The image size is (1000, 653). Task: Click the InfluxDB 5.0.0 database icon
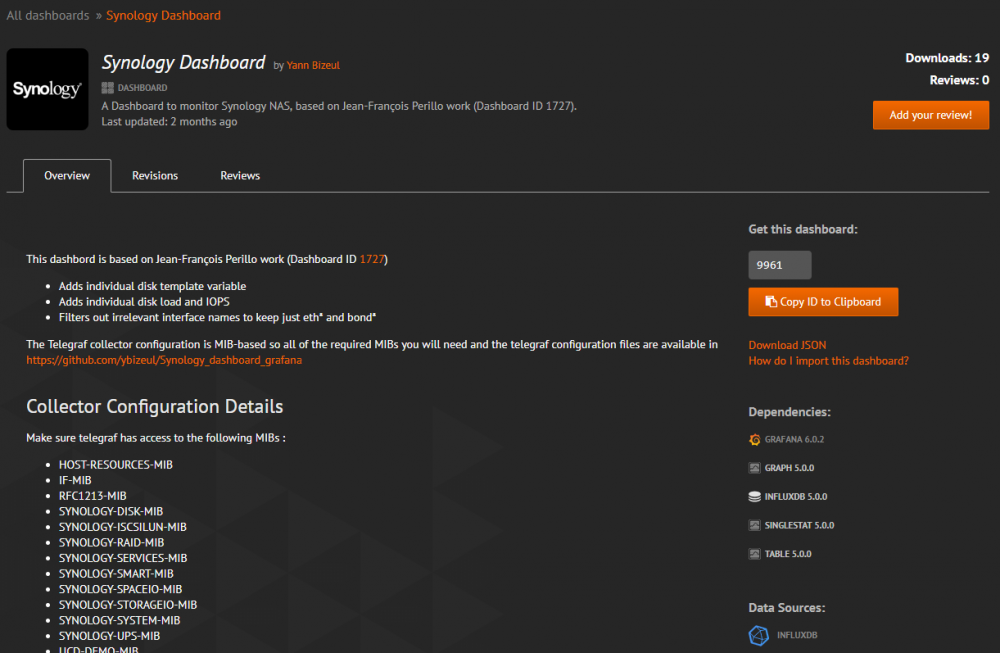click(754, 497)
